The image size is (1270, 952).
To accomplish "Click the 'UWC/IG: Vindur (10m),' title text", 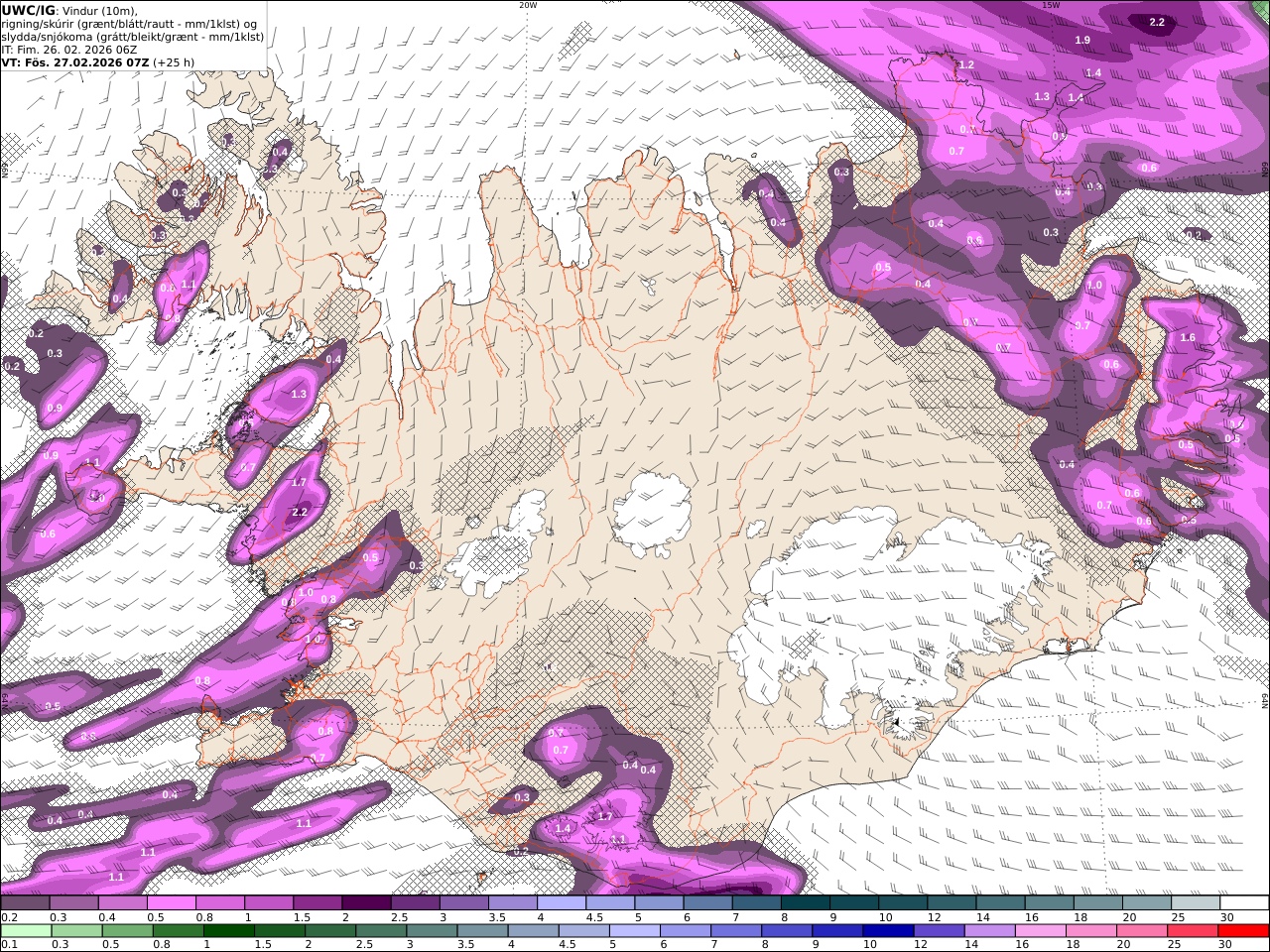I will click(70, 10).
